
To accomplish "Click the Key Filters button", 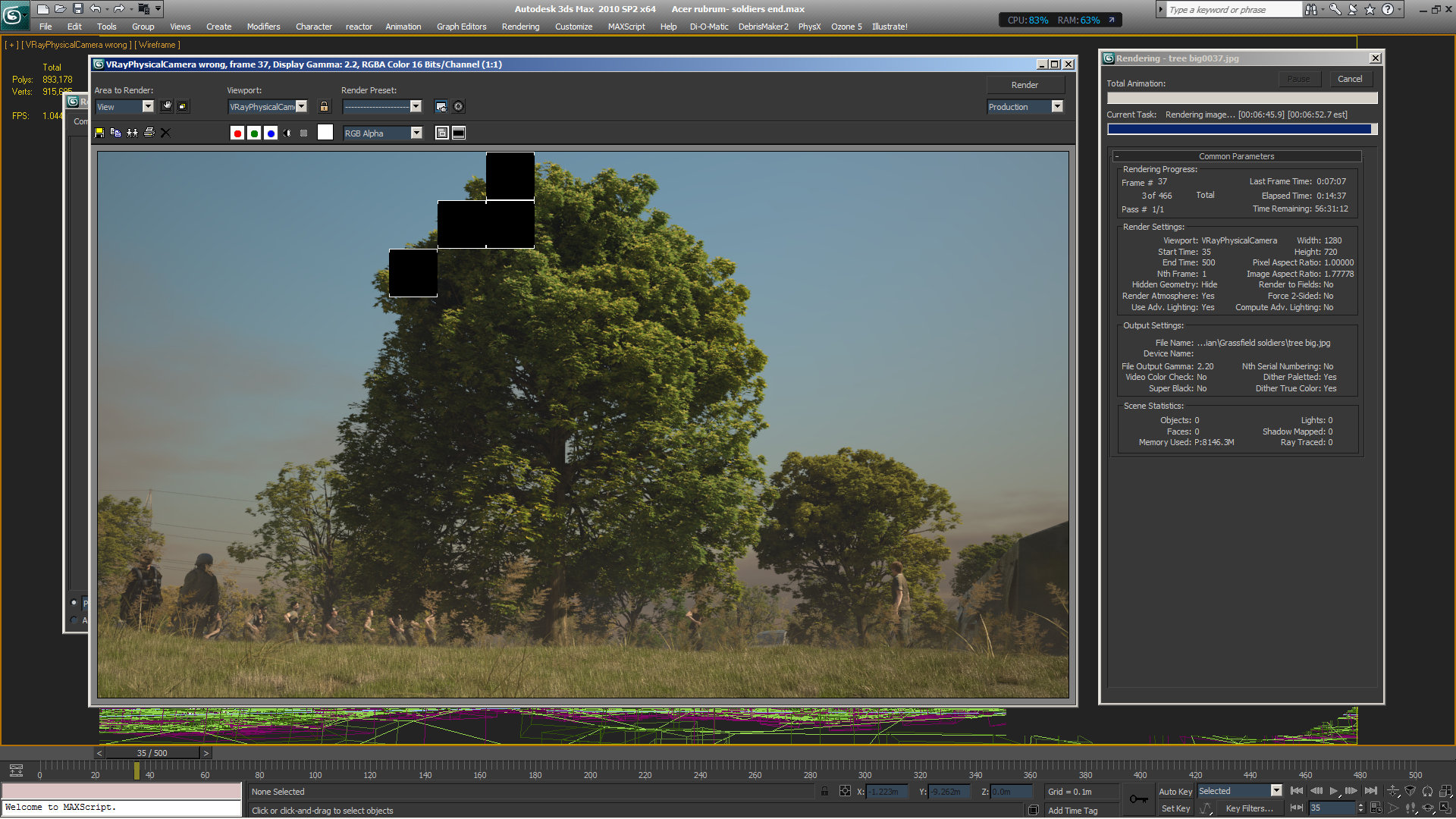I will tap(1249, 808).
